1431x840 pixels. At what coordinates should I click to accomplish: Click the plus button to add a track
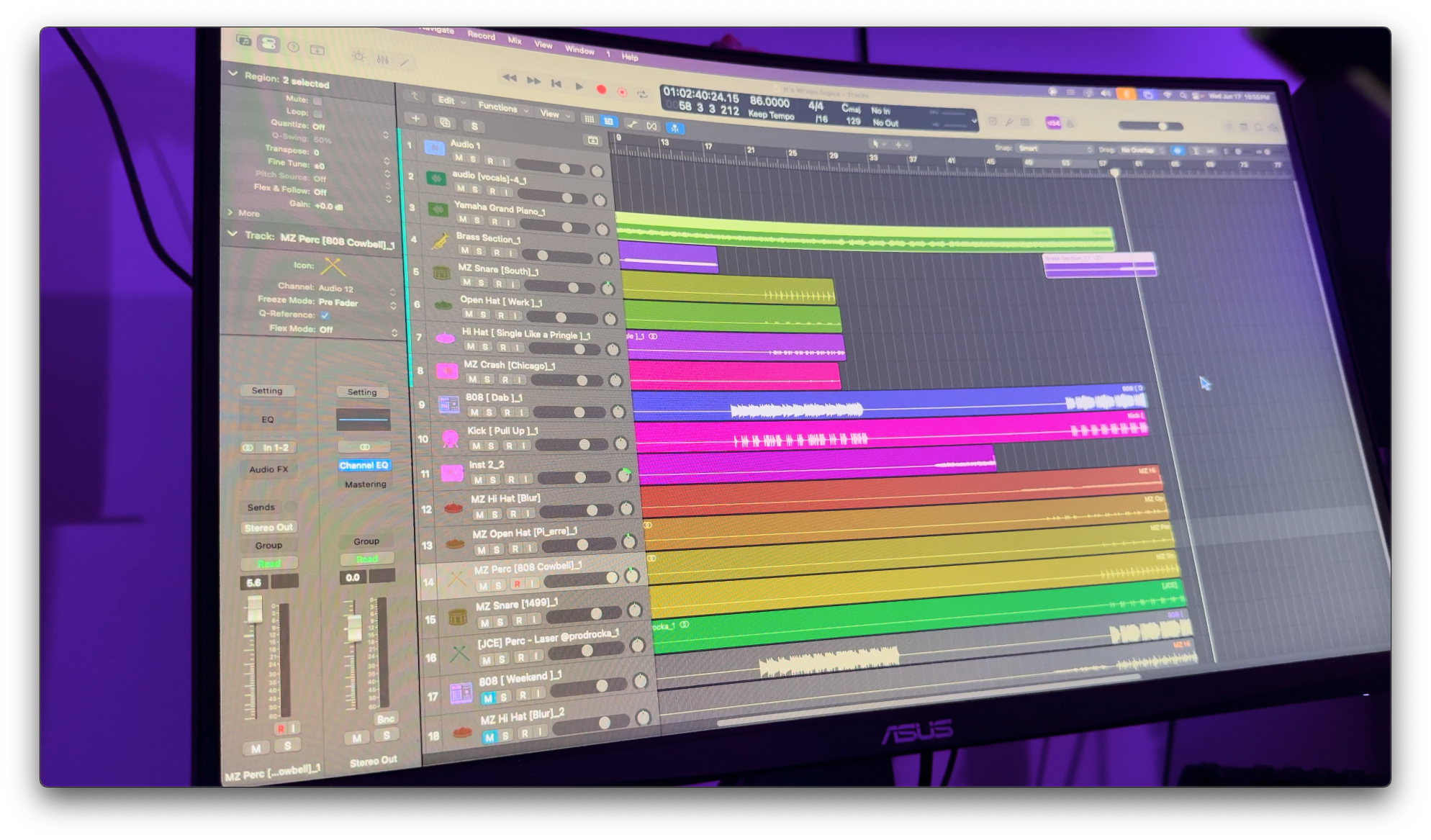point(415,118)
